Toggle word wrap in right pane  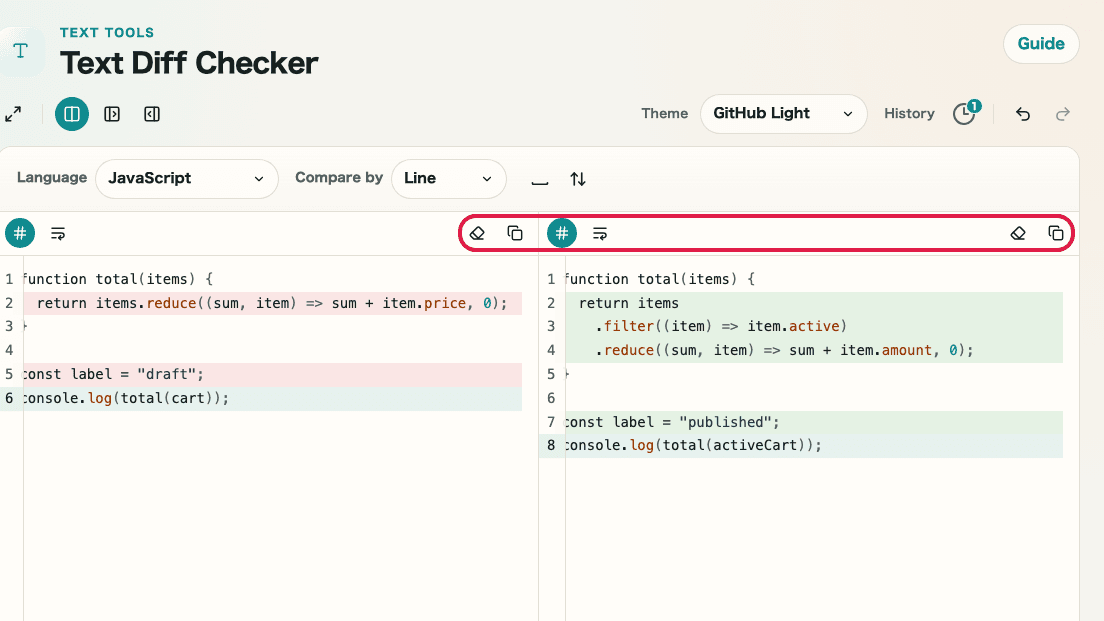tap(600, 233)
